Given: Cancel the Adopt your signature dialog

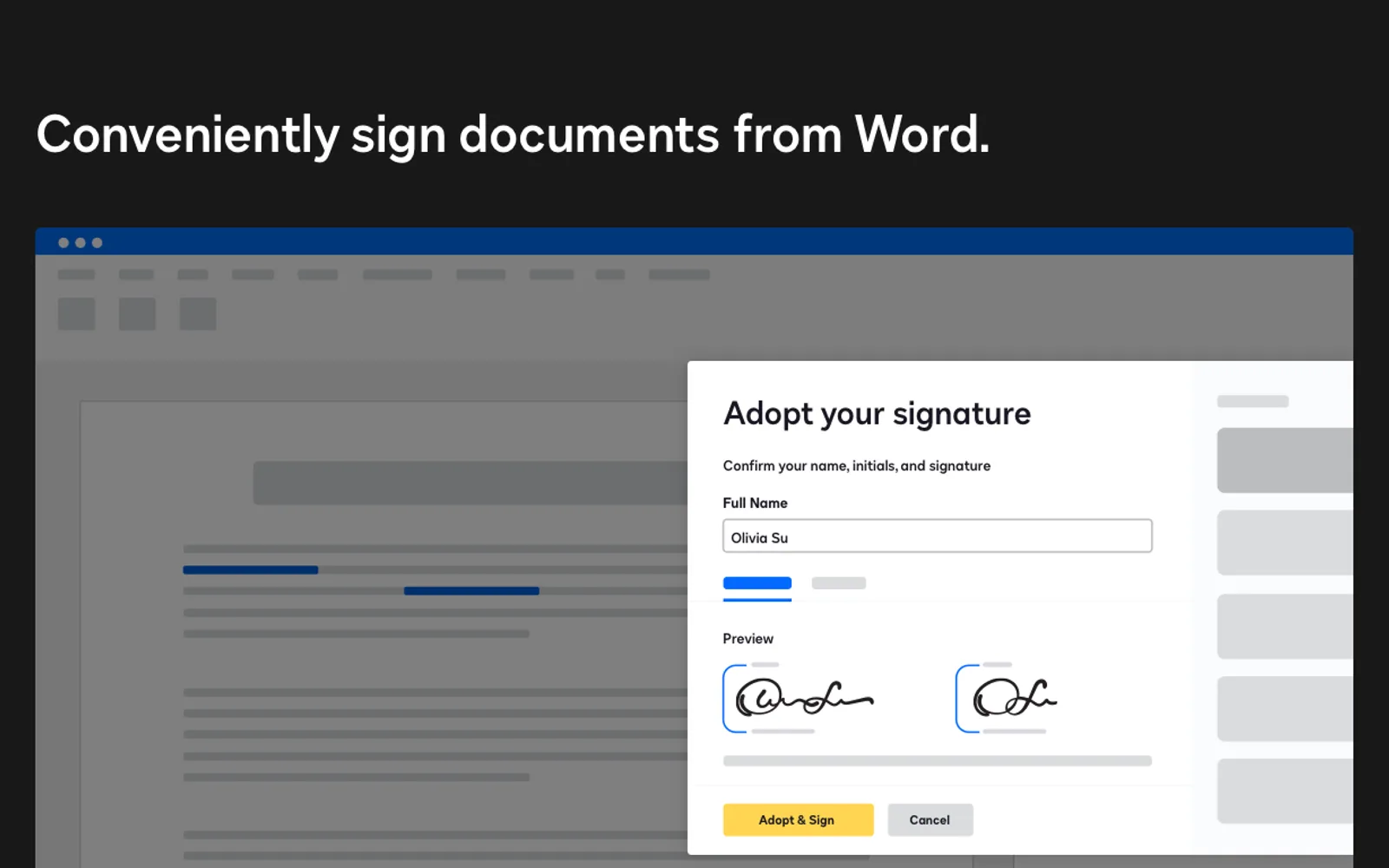Looking at the screenshot, I should (930, 819).
